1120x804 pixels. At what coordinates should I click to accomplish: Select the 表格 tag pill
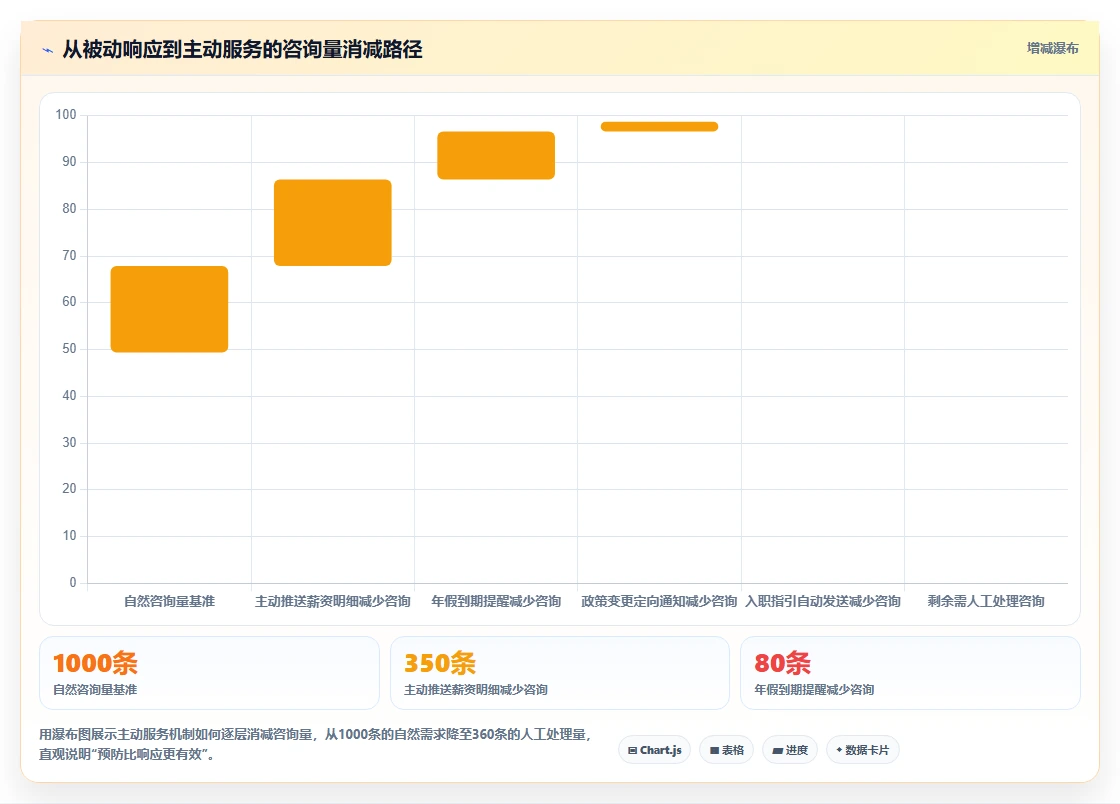coord(726,750)
